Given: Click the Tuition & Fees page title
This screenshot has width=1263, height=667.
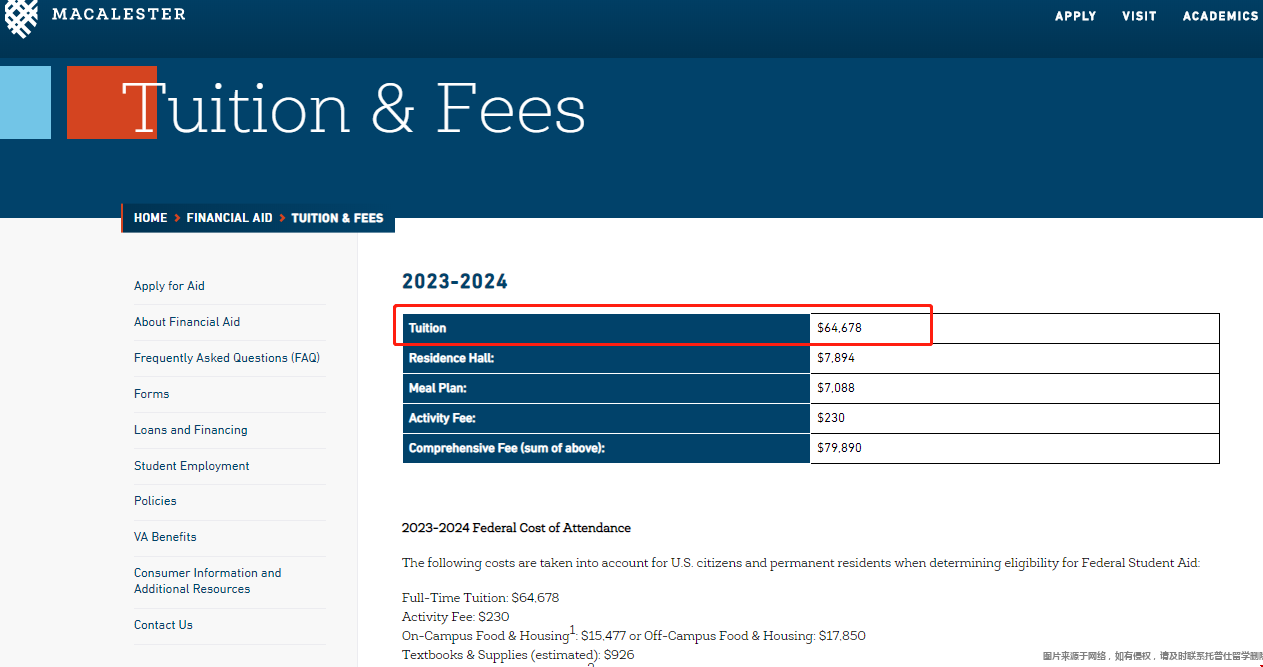Looking at the screenshot, I should 354,108.
